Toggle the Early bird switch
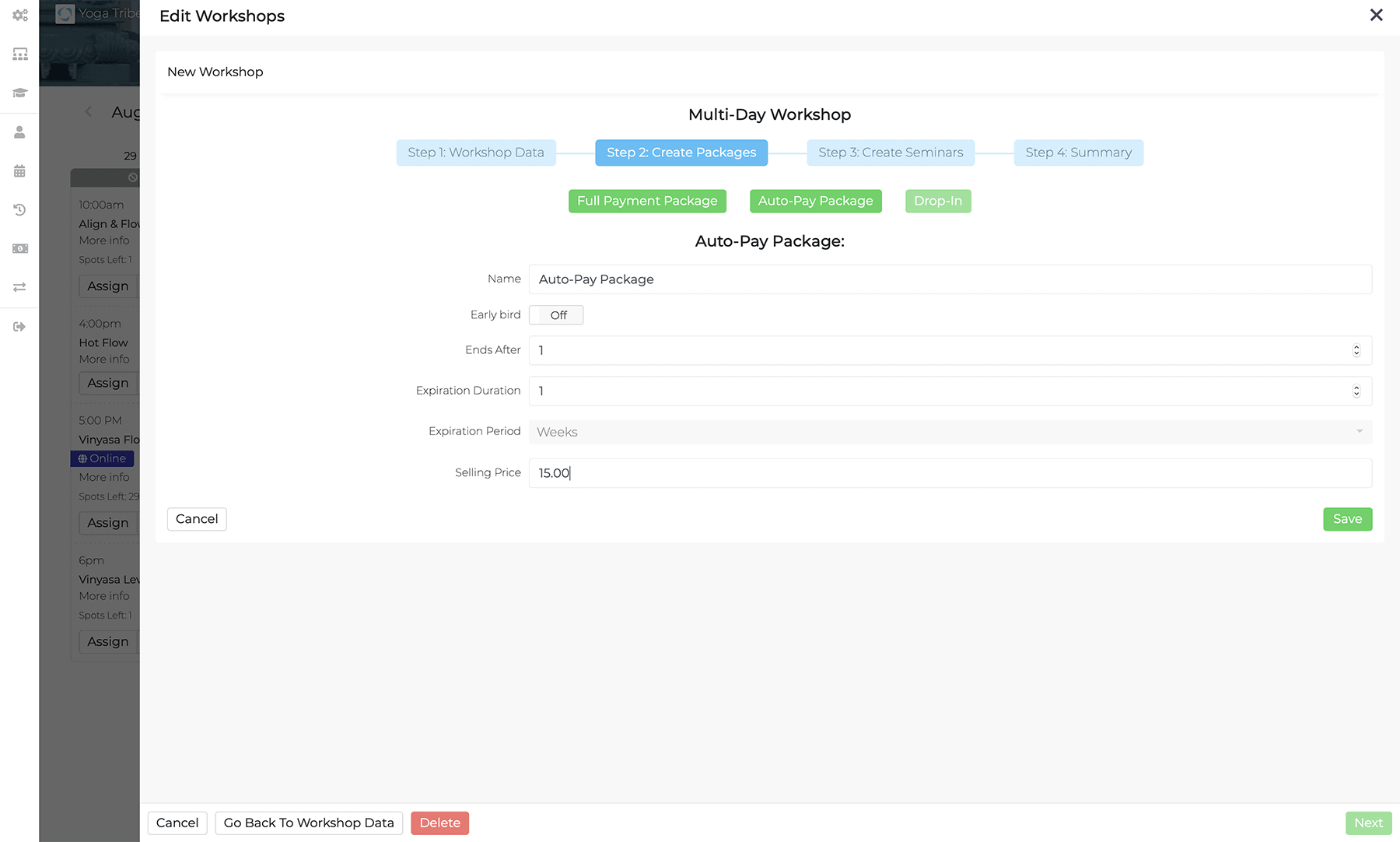The image size is (1400, 842). (x=556, y=315)
